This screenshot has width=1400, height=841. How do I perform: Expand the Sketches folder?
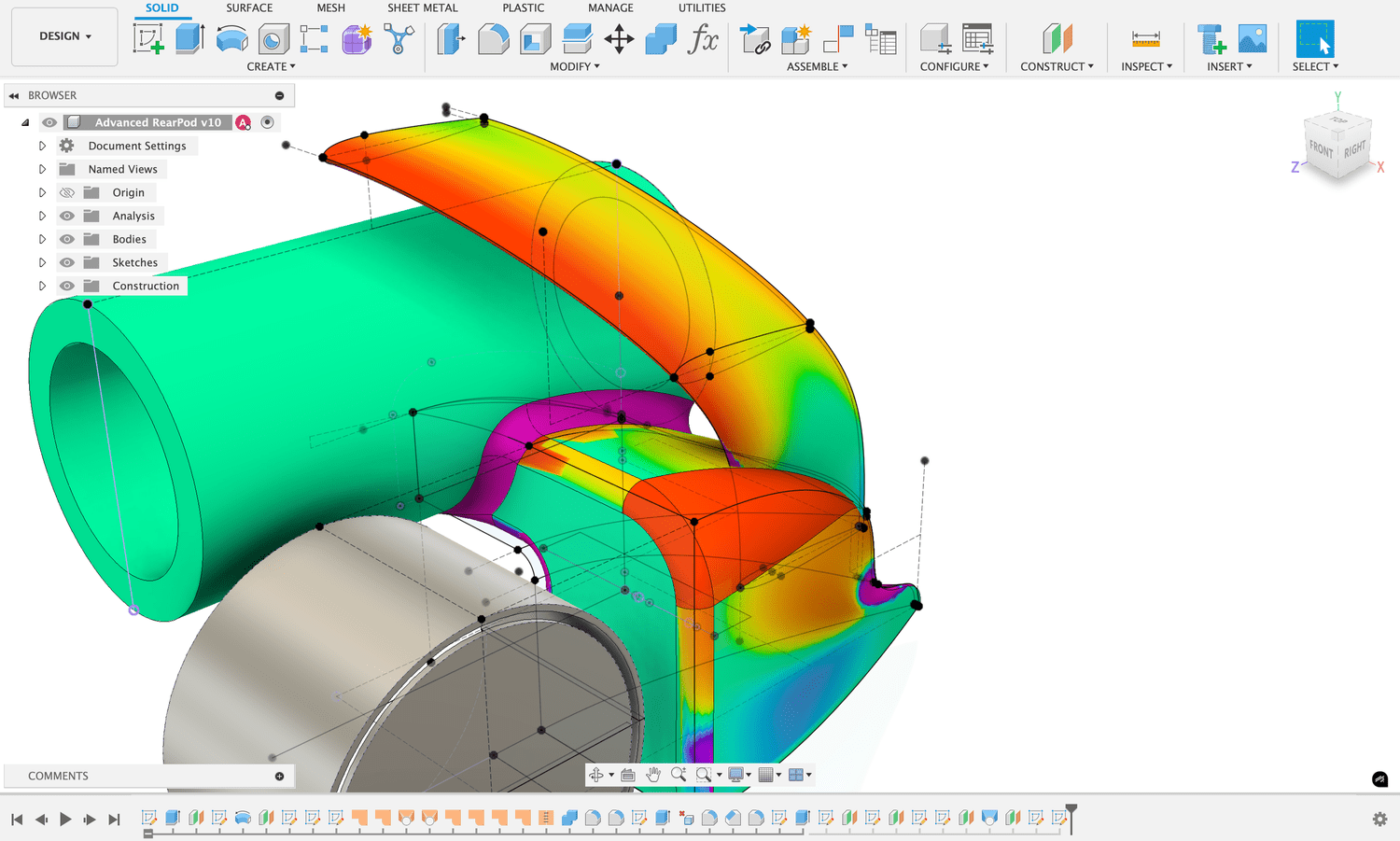[42, 262]
